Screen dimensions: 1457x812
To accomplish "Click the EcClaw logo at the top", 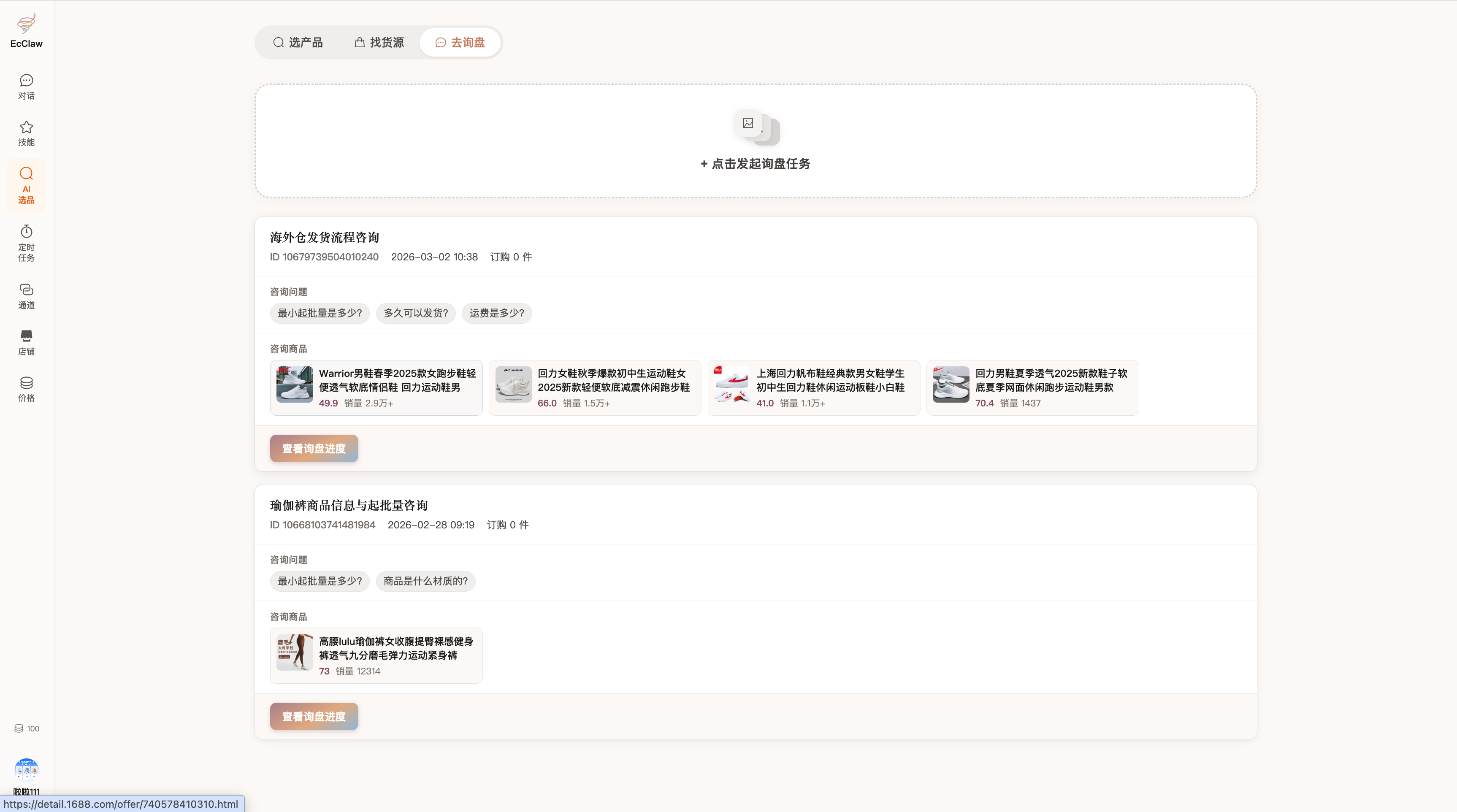I will (x=26, y=30).
